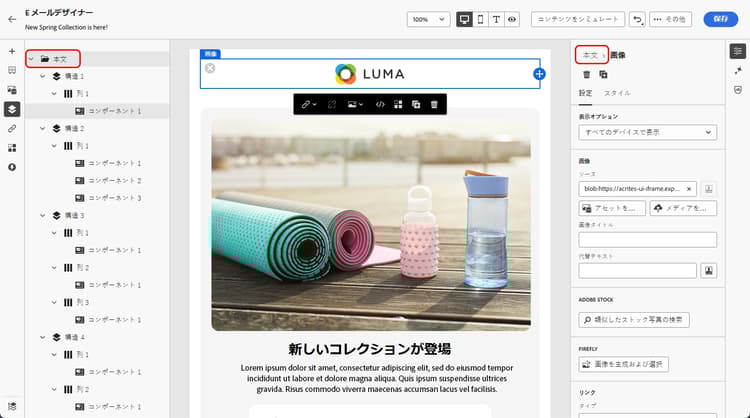Delete the image using floating toolbar trash
Viewport: 750px width, 418px height.
[x=434, y=104]
